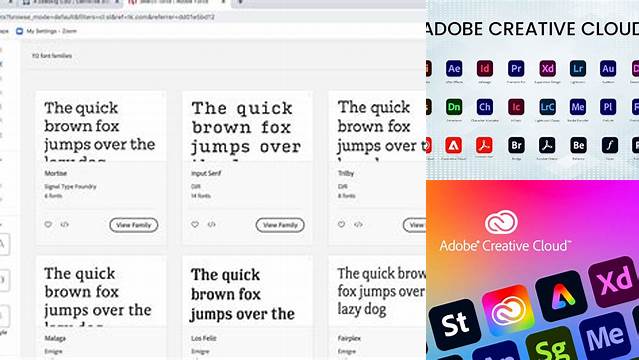Open the Audition (Au) icon
This screenshot has width=639, height=360.
[x=608, y=69]
